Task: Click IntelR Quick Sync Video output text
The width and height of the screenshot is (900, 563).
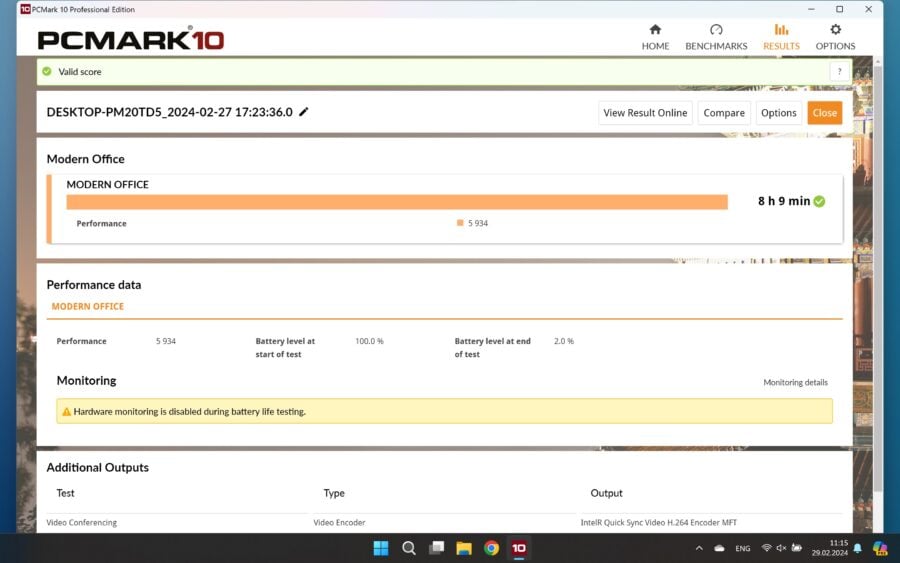Action: (x=658, y=522)
